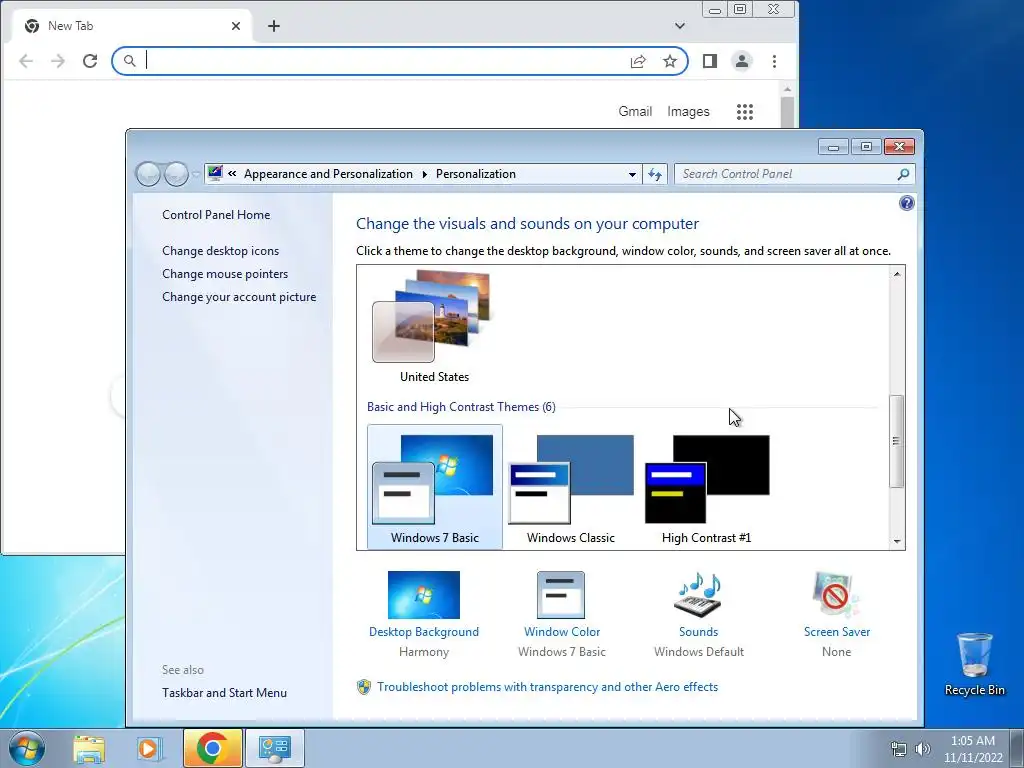The image size is (1024, 768).
Task: Open Window Color settings icon
Action: [561, 595]
